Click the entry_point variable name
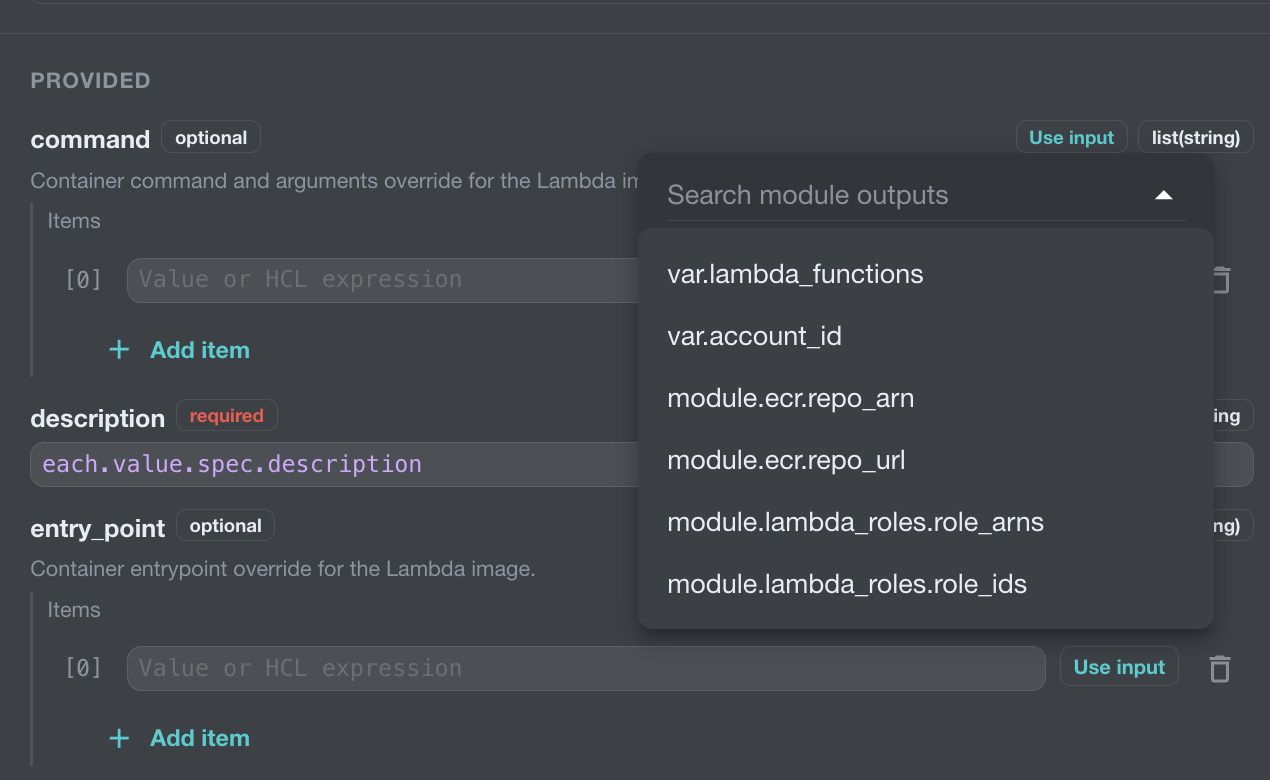The height and width of the screenshot is (780, 1270). coord(98,528)
